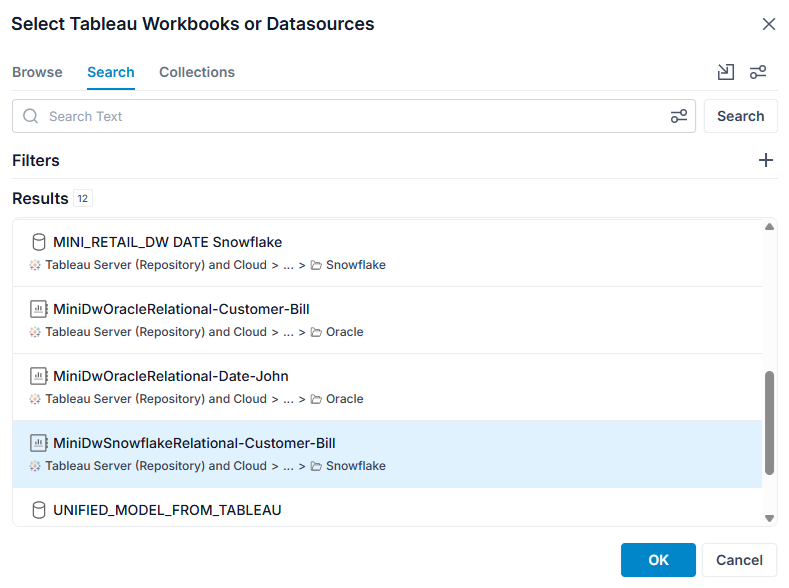This screenshot has width=789, height=588.
Task: Expand path ellipsis under MiniDwOracleRelational-Customer-Bill
Action: click(288, 332)
